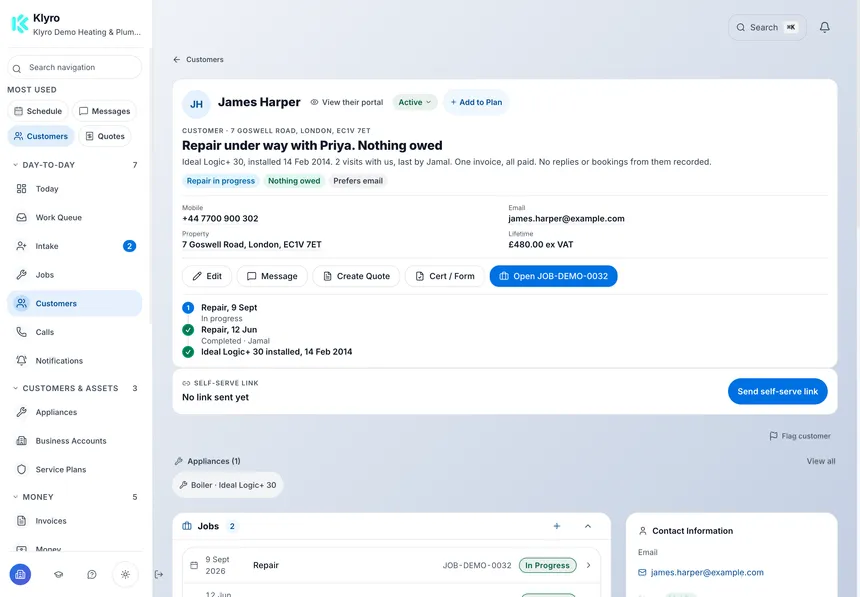Viewport: 860px width, 597px height.
Task: Open the Active status dropdown
Action: tap(415, 102)
